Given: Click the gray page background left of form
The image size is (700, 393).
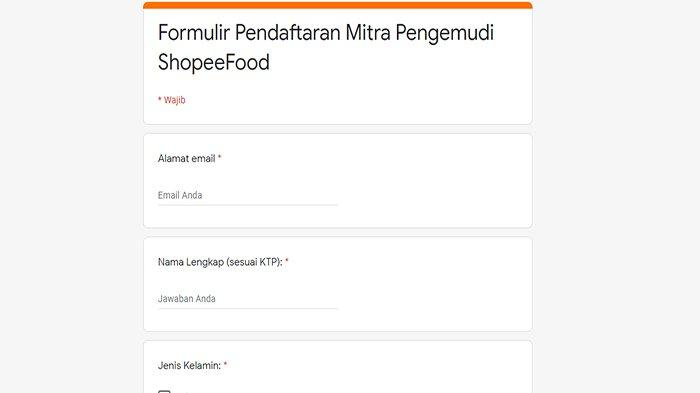Looking at the screenshot, I should pyautogui.click(x=71, y=196).
